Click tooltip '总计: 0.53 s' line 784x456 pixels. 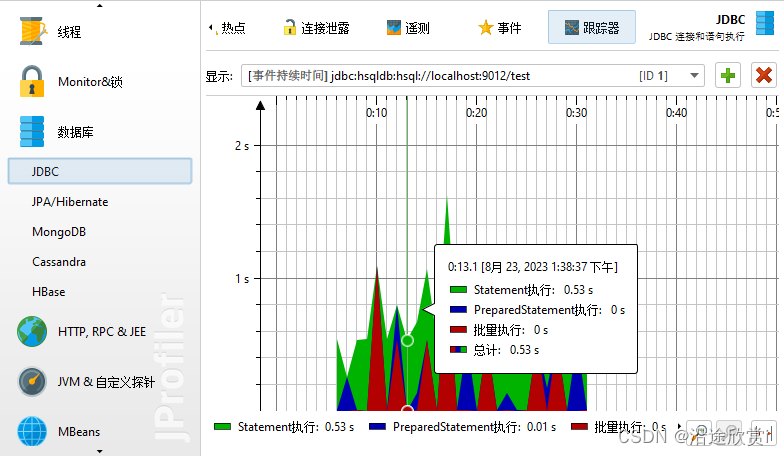point(494,350)
